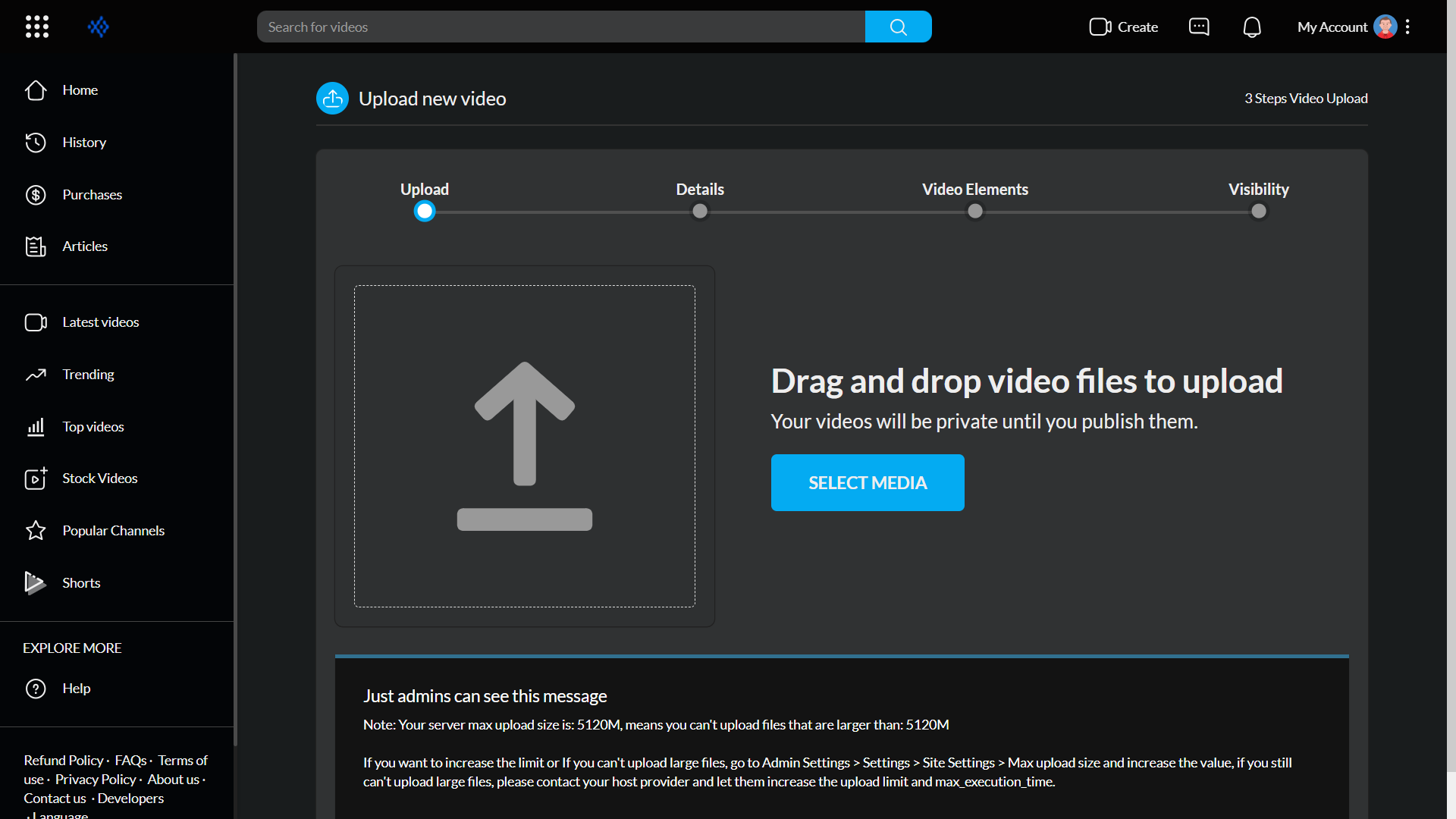Open the Create video menu
The image size is (1456, 819).
pos(1123,27)
